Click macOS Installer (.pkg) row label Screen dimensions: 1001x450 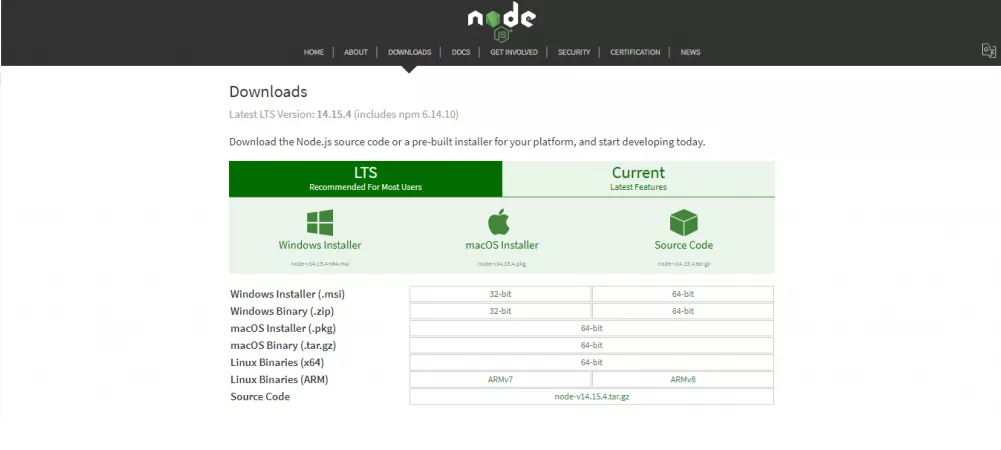(283, 328)
